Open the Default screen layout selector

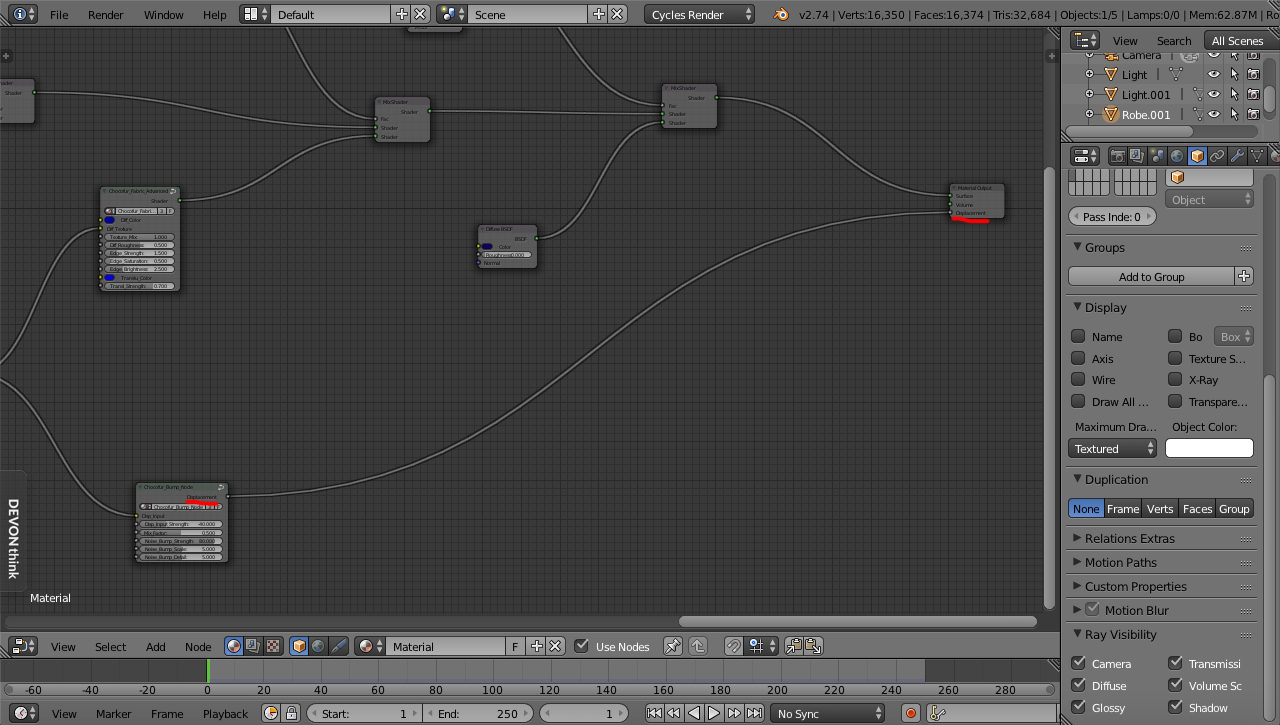251,14
